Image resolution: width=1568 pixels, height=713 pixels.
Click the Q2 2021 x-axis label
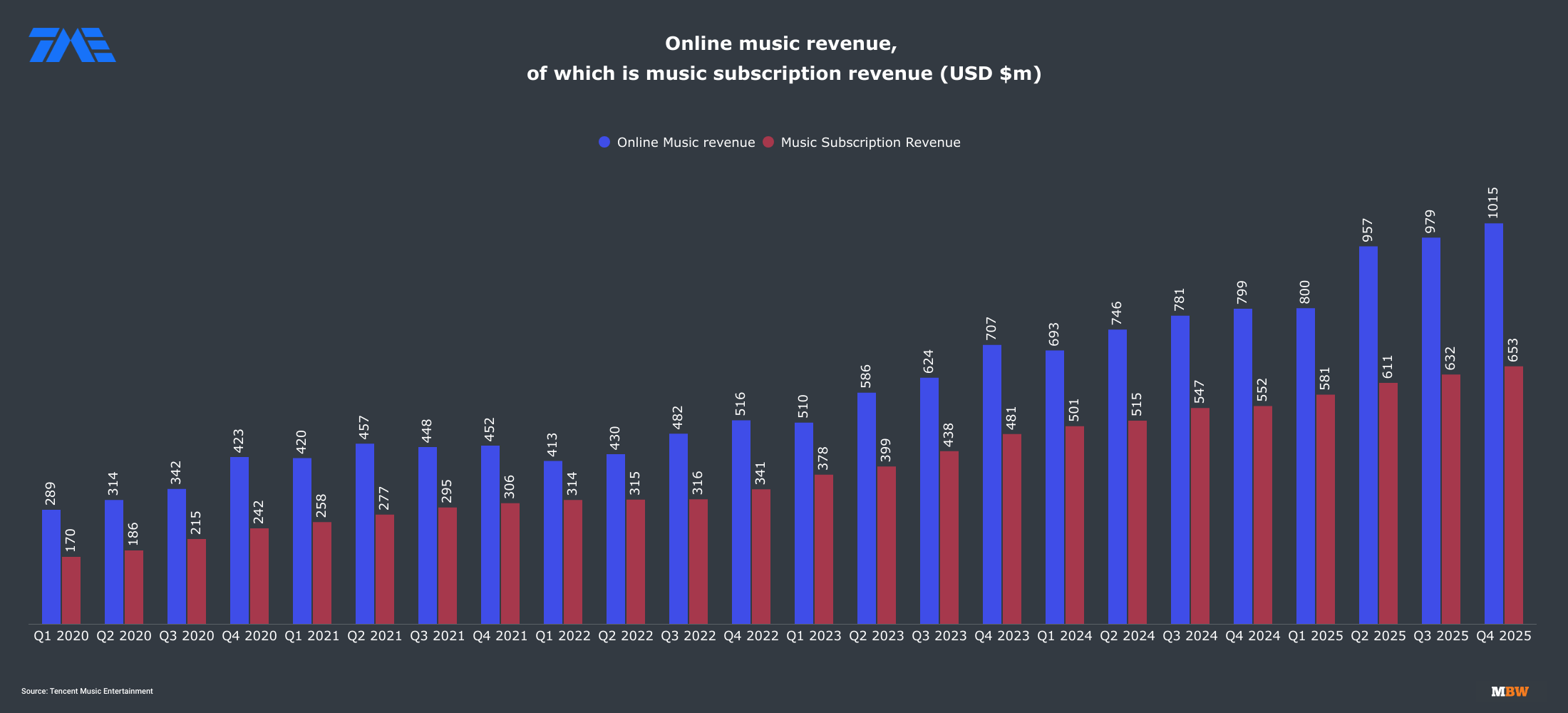(374, 636)
